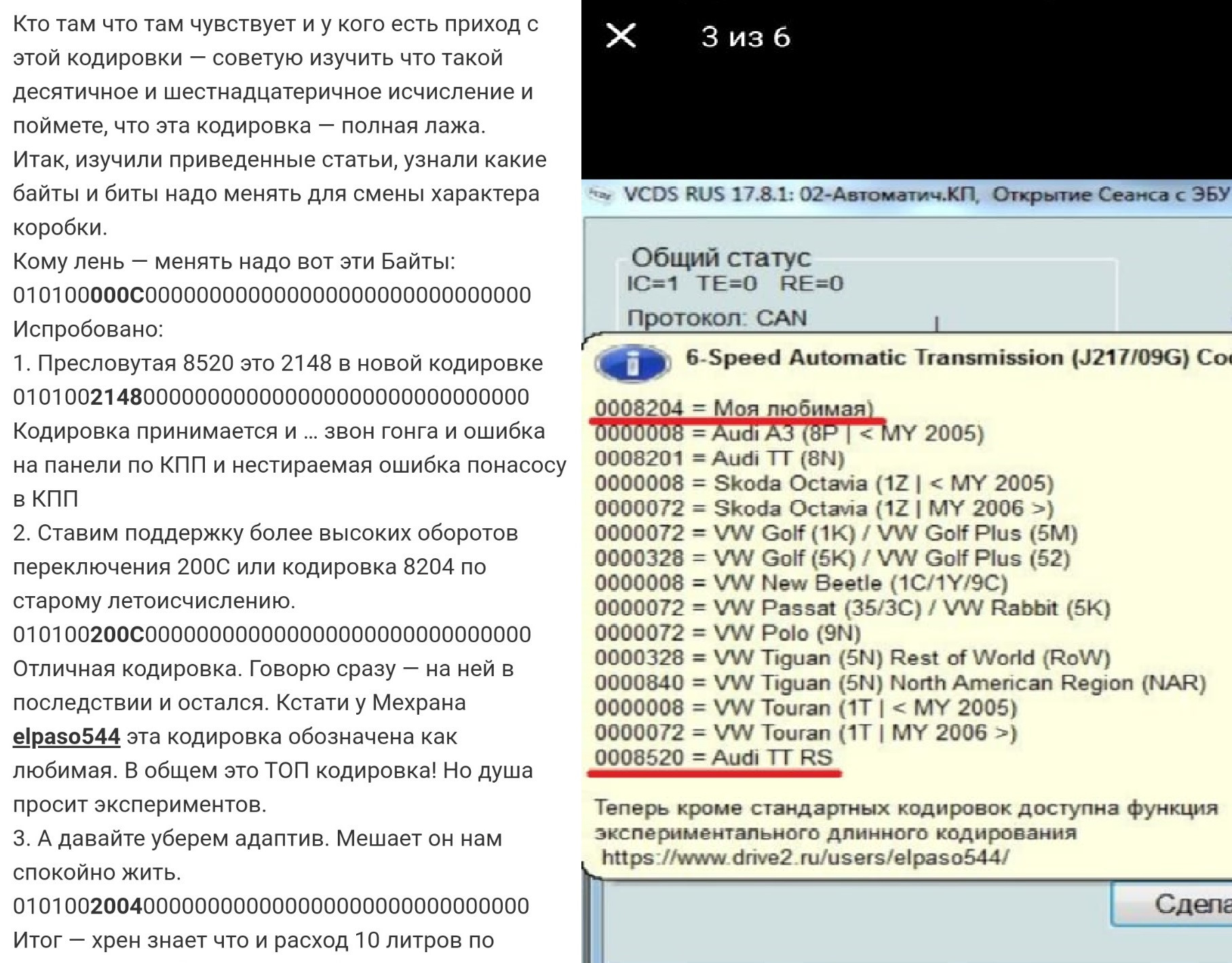Click the partially visible Сделать button
The image size is (1232, 963).
point(1172,904)
